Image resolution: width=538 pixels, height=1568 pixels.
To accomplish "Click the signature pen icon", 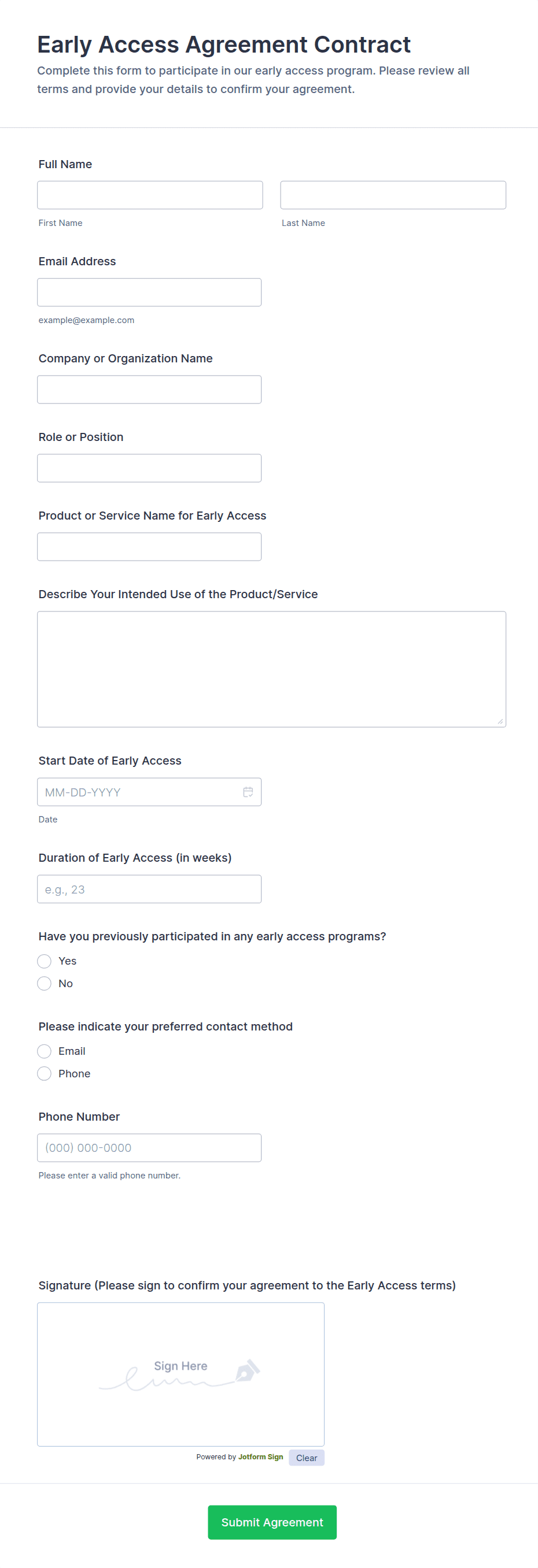I will point(248,1370).
